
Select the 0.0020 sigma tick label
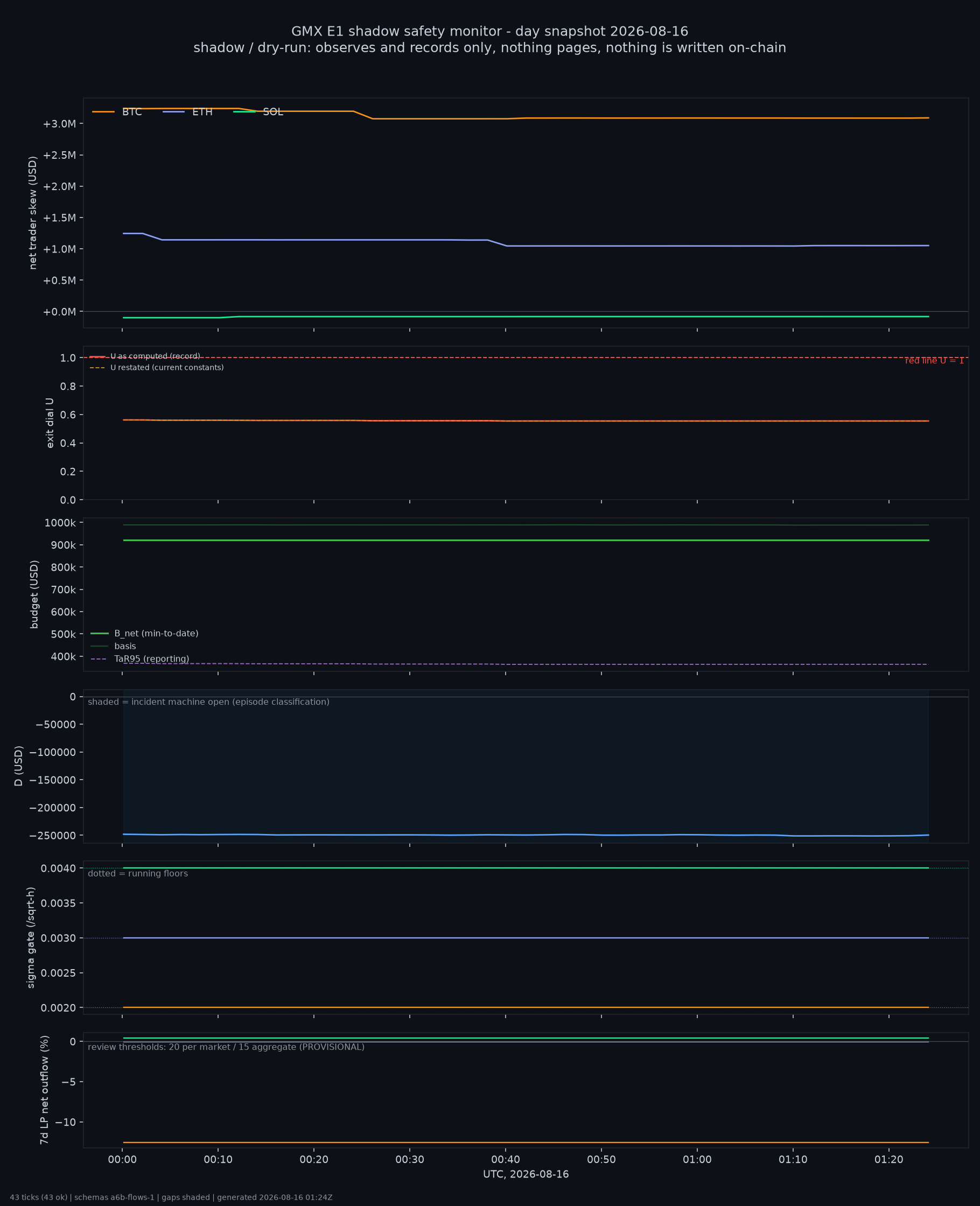pos(58,1007)
